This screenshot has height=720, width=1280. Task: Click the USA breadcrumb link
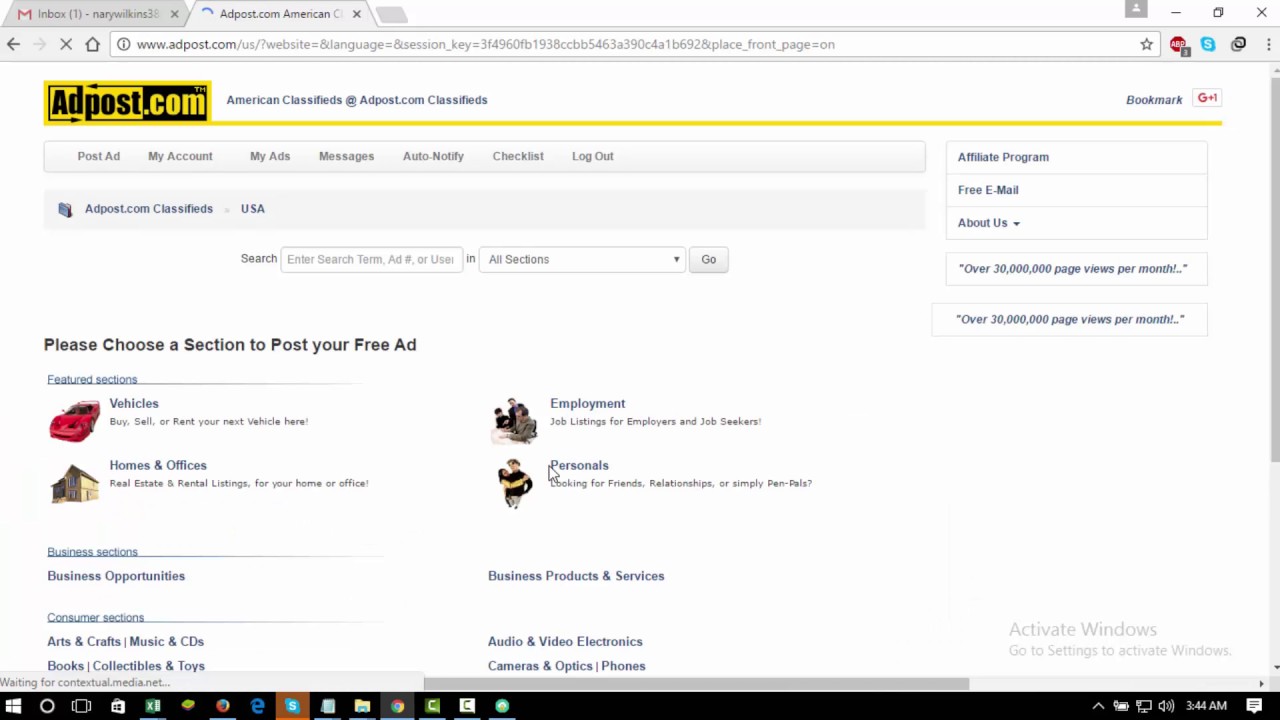(x=252, y=209)
